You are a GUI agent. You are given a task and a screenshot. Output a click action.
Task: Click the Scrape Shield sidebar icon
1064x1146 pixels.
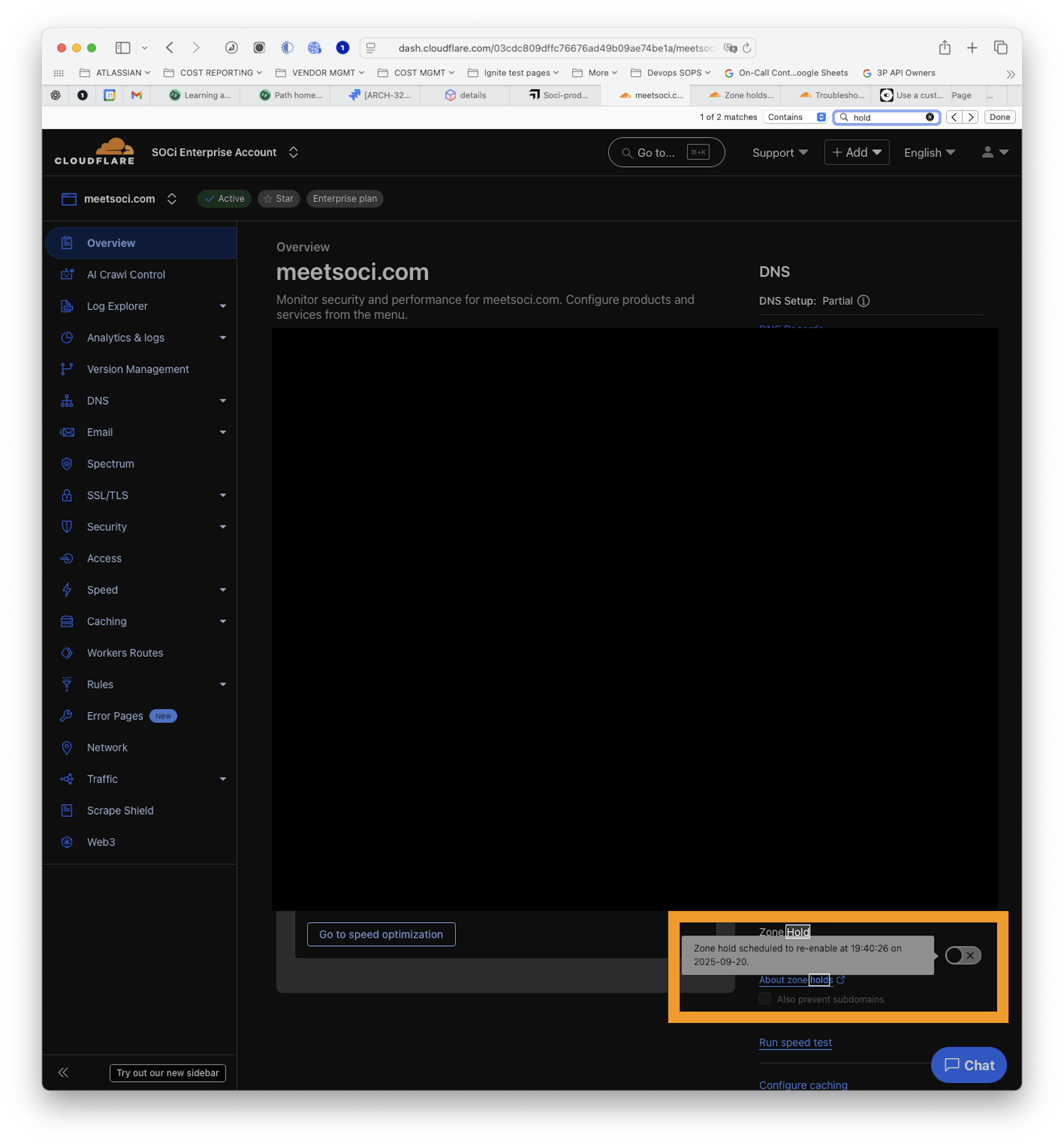[67, 810]
